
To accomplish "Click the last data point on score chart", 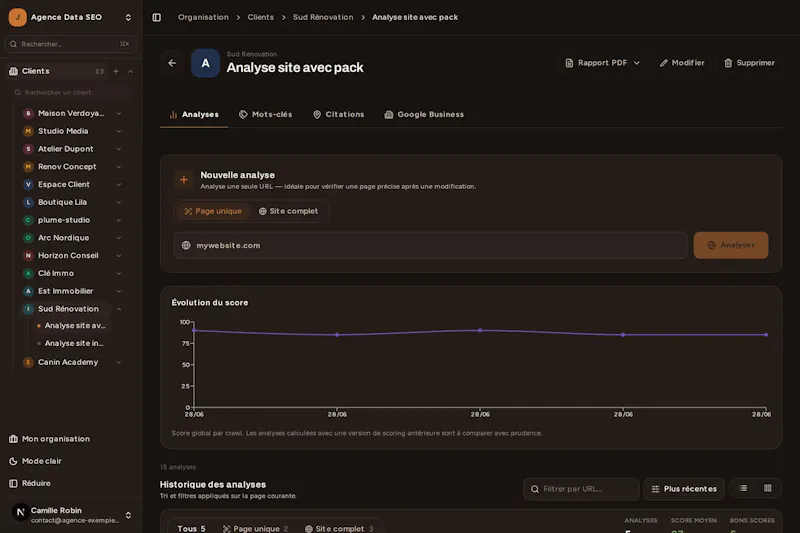I will pos(766,335).
